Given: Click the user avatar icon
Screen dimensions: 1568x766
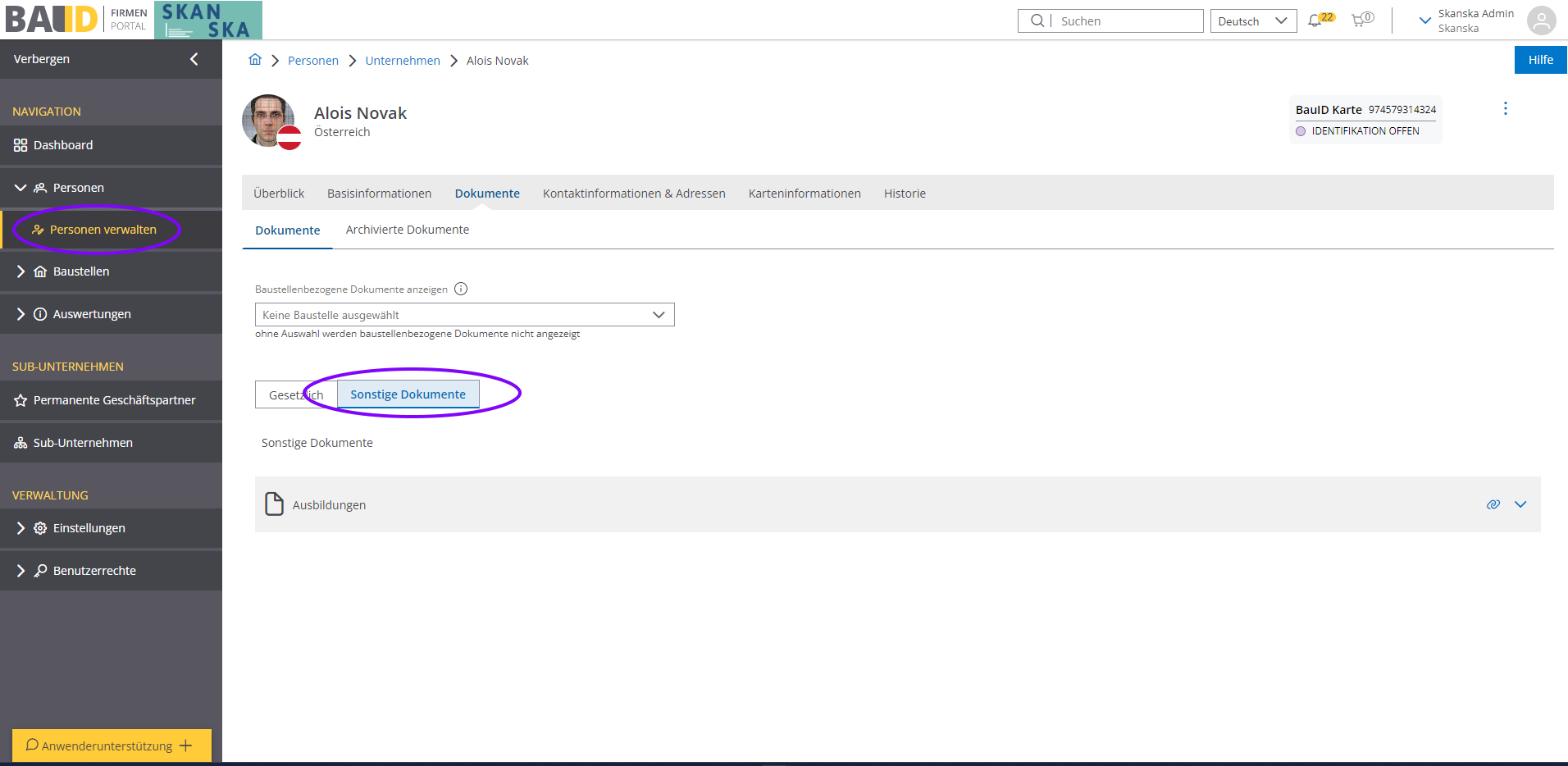Looking at the screenshot, I should [x=1541, y=21].
